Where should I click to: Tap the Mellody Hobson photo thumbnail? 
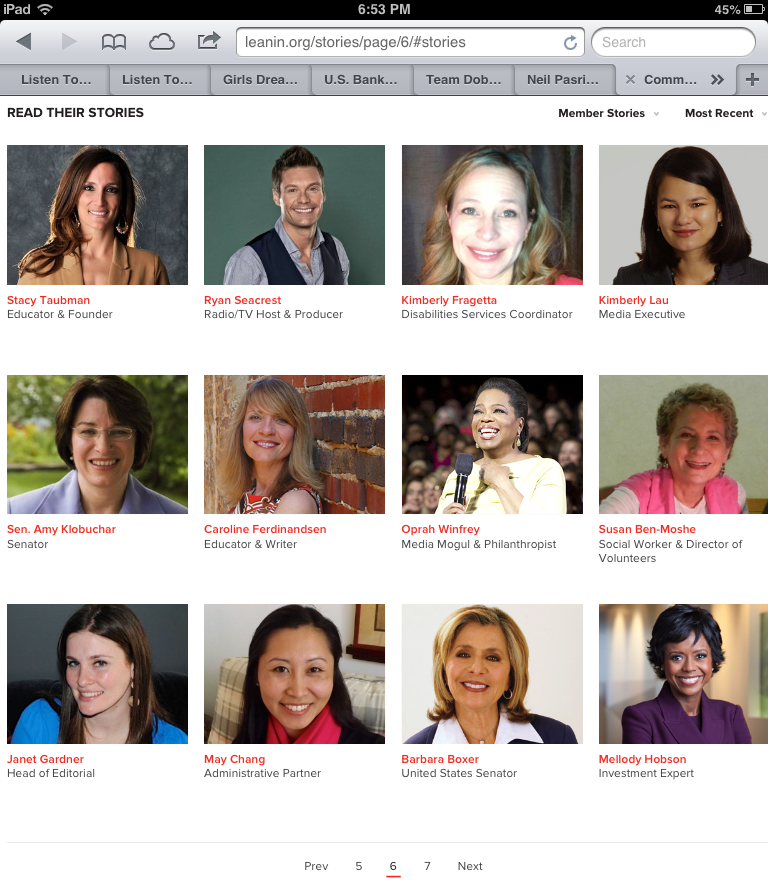click(683, 674)
